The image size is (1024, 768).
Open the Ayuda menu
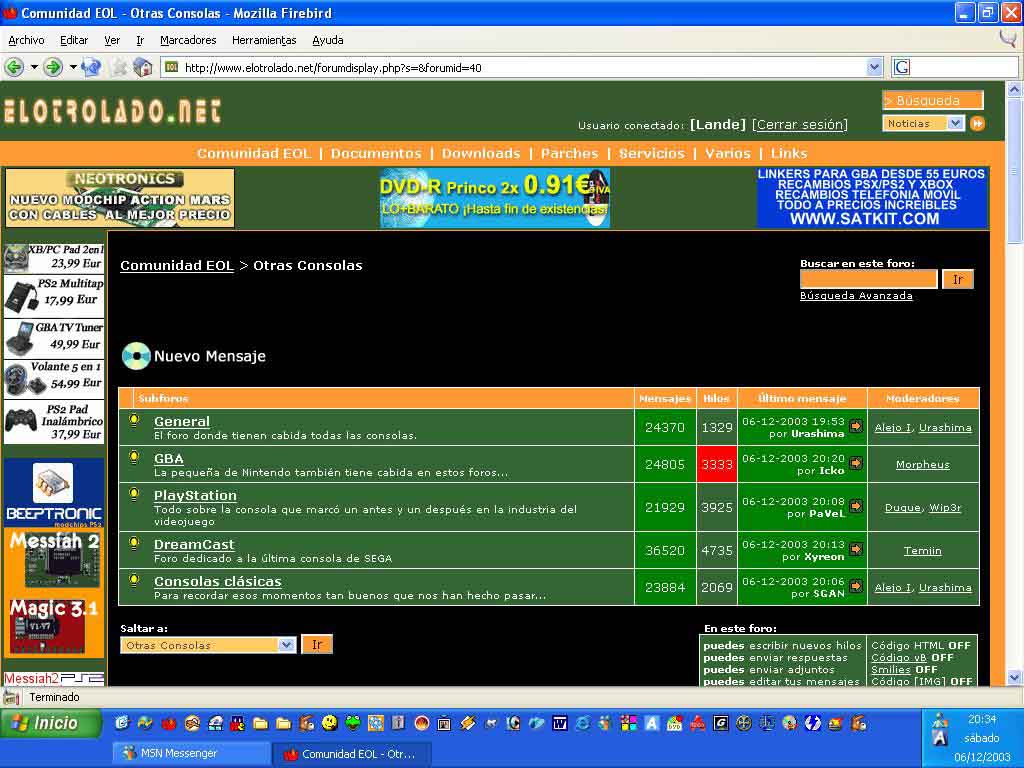tap(328, 40)
